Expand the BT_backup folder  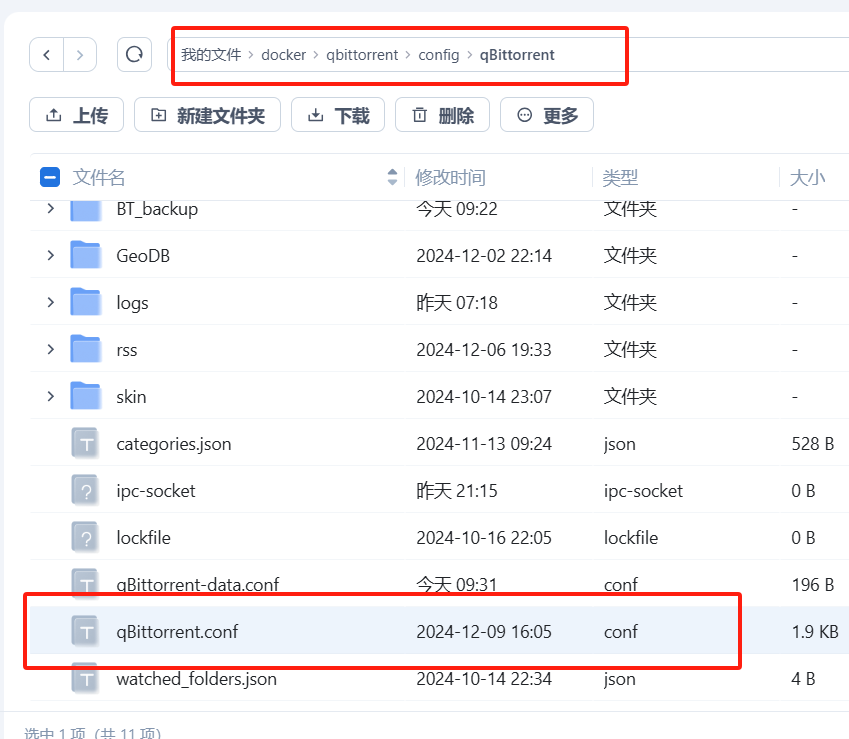click(51, 208)
